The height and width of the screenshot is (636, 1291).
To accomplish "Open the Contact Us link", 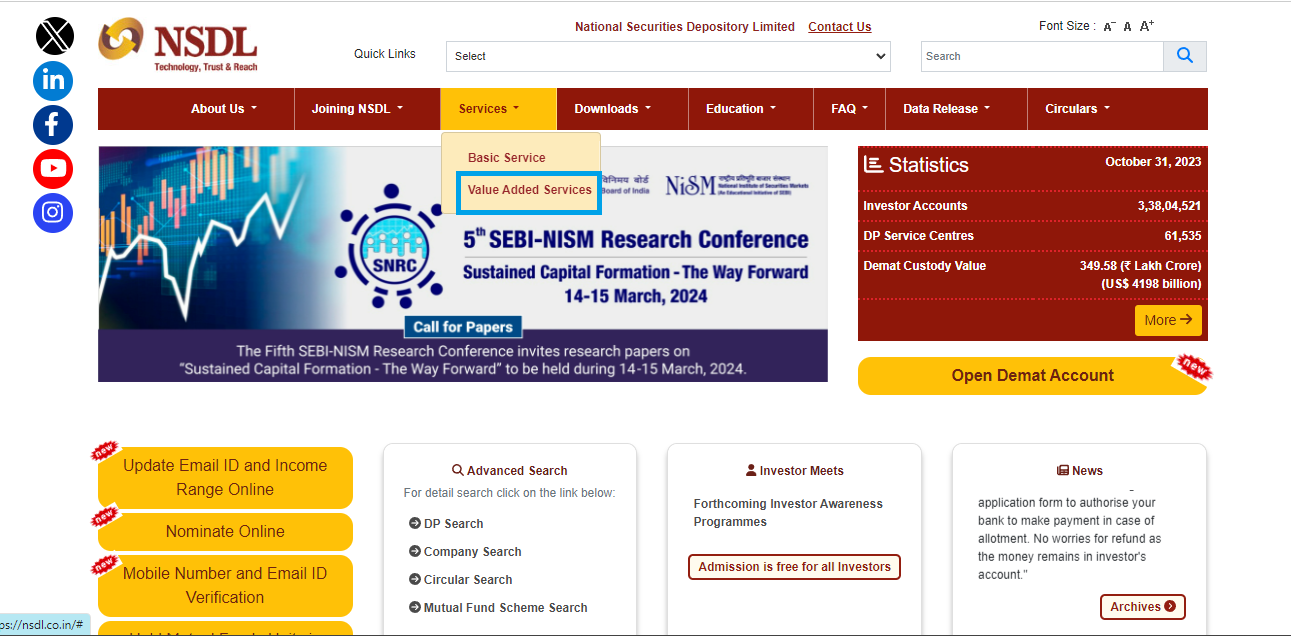I will [839, 27].
